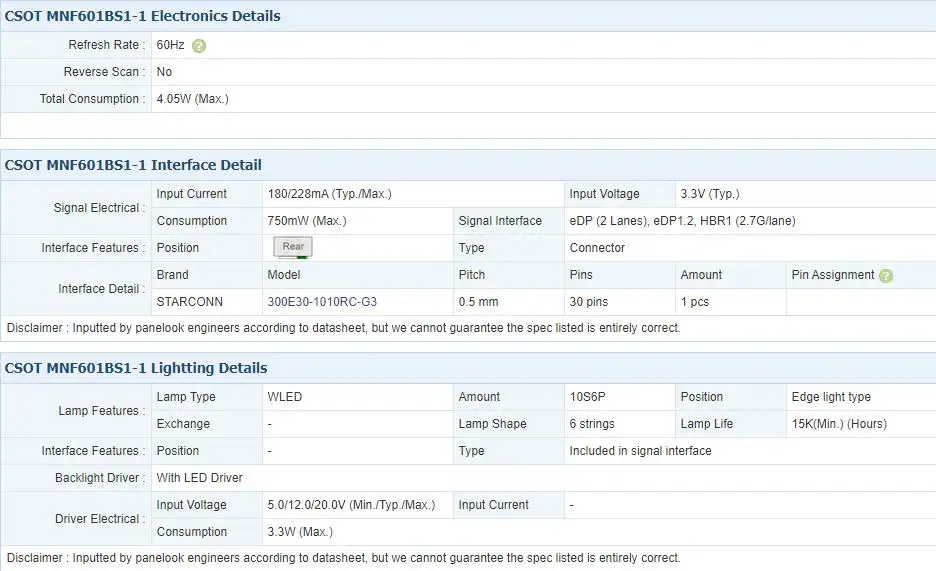Click the Reverse Scan value No
Screen dimensions: 936x571
coord(164,72)
